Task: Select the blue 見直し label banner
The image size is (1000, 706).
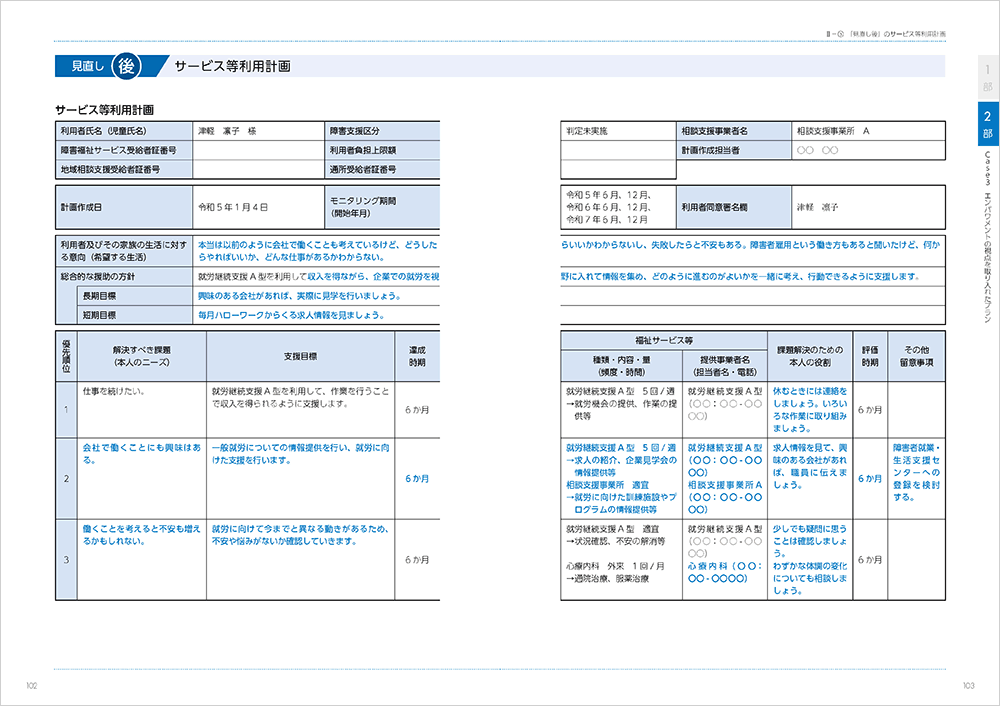Action: coord(85,66)
